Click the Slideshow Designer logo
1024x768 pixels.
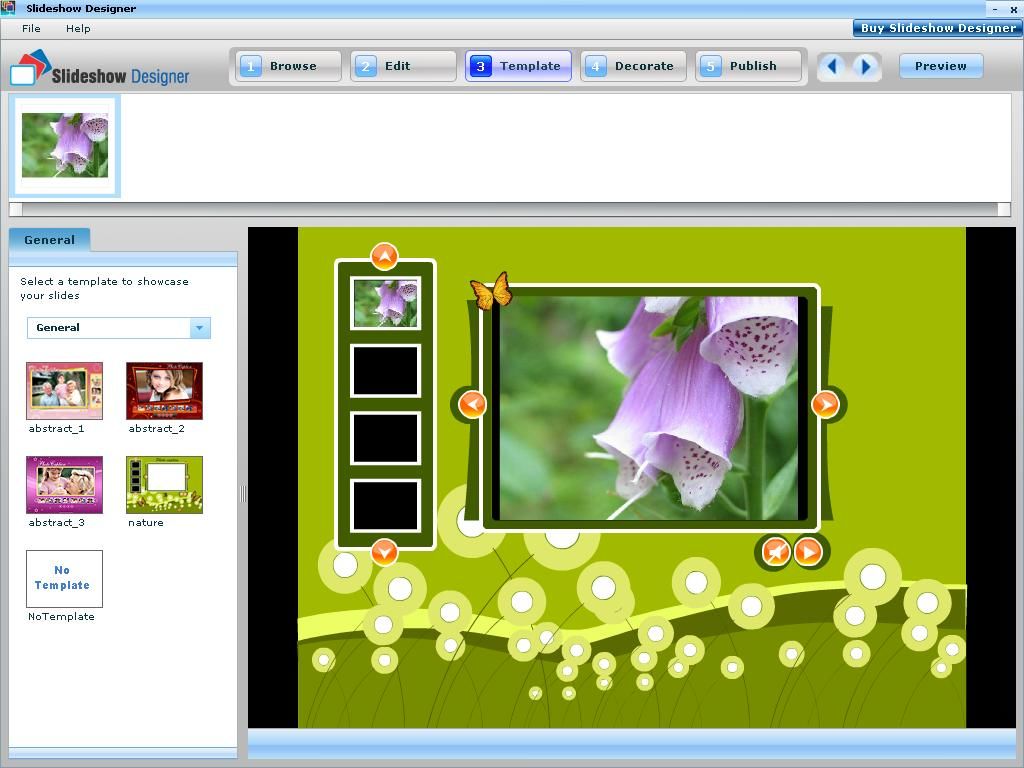[x=99, y=69]
